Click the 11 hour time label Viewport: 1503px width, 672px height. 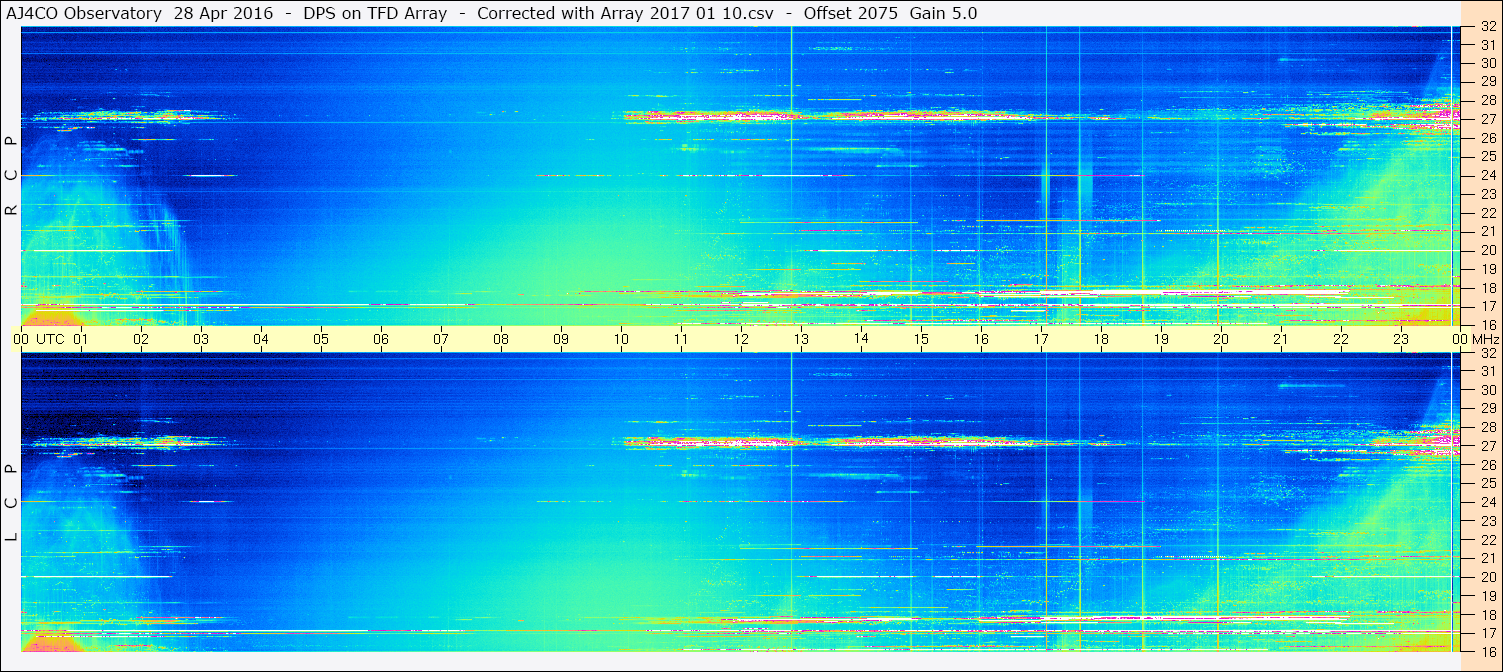pyautogui.click(x=680, y=339)
